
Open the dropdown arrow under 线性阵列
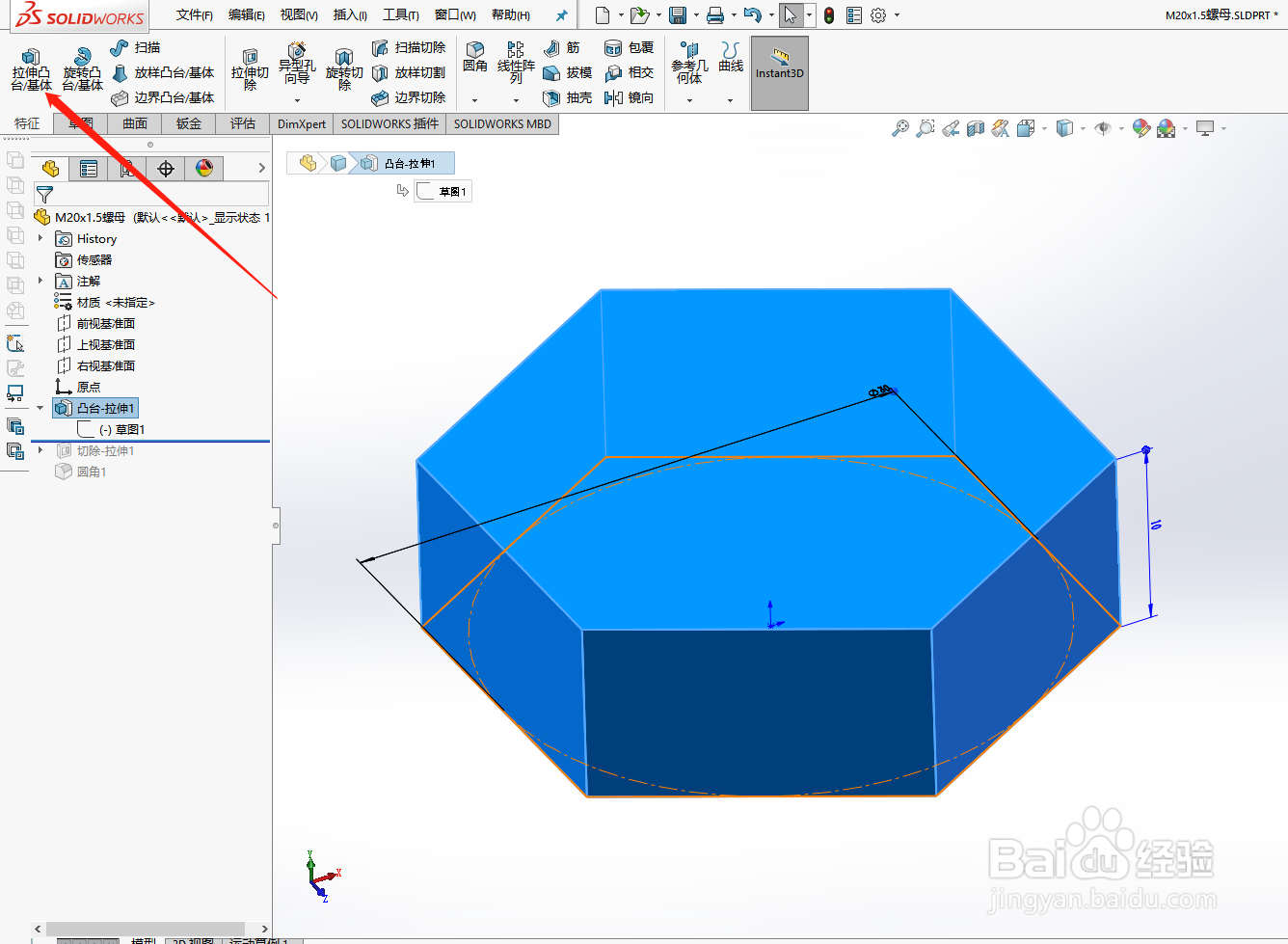point(516,100)
